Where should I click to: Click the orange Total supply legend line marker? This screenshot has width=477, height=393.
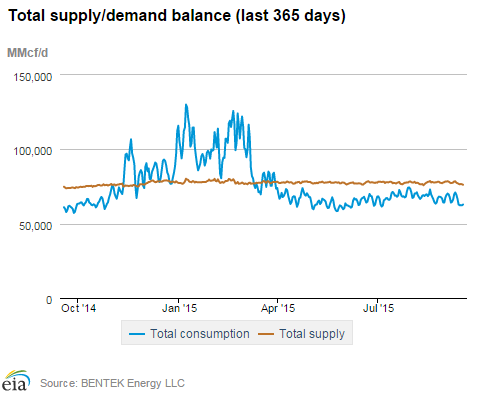[x=266, y=334]
